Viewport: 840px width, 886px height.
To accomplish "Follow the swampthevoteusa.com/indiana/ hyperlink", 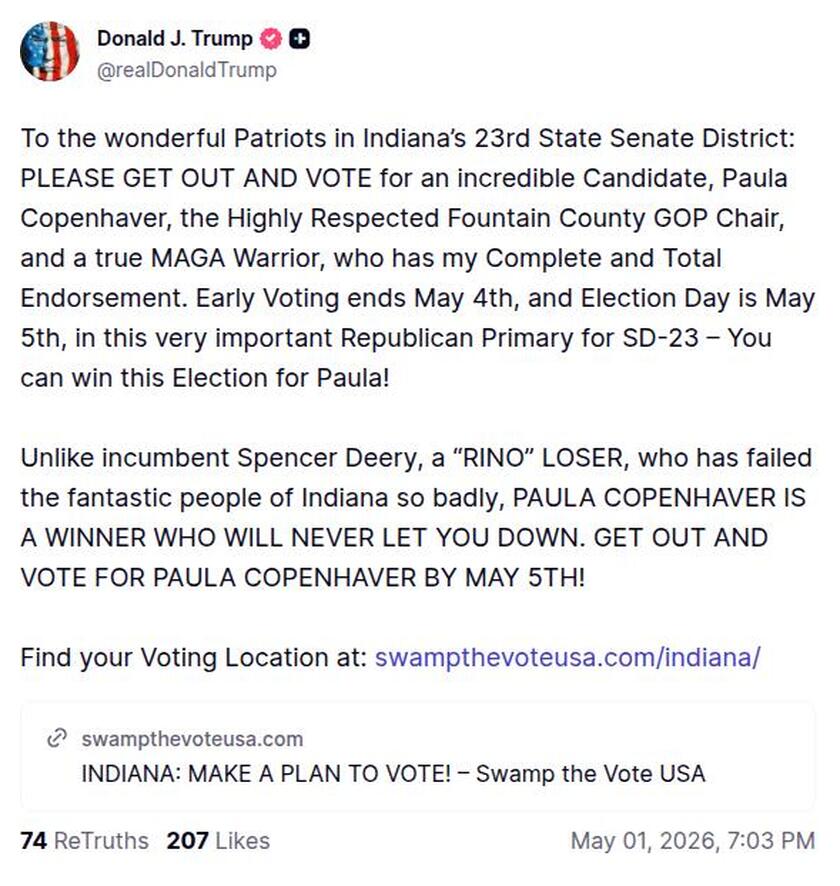I will pos(568,658).
